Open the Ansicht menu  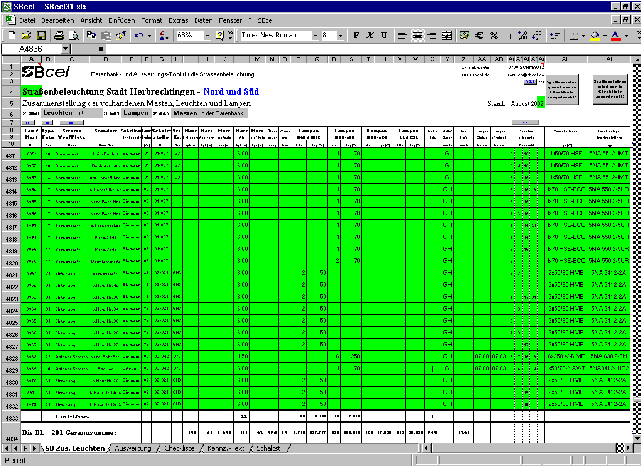tap(91, 20)
